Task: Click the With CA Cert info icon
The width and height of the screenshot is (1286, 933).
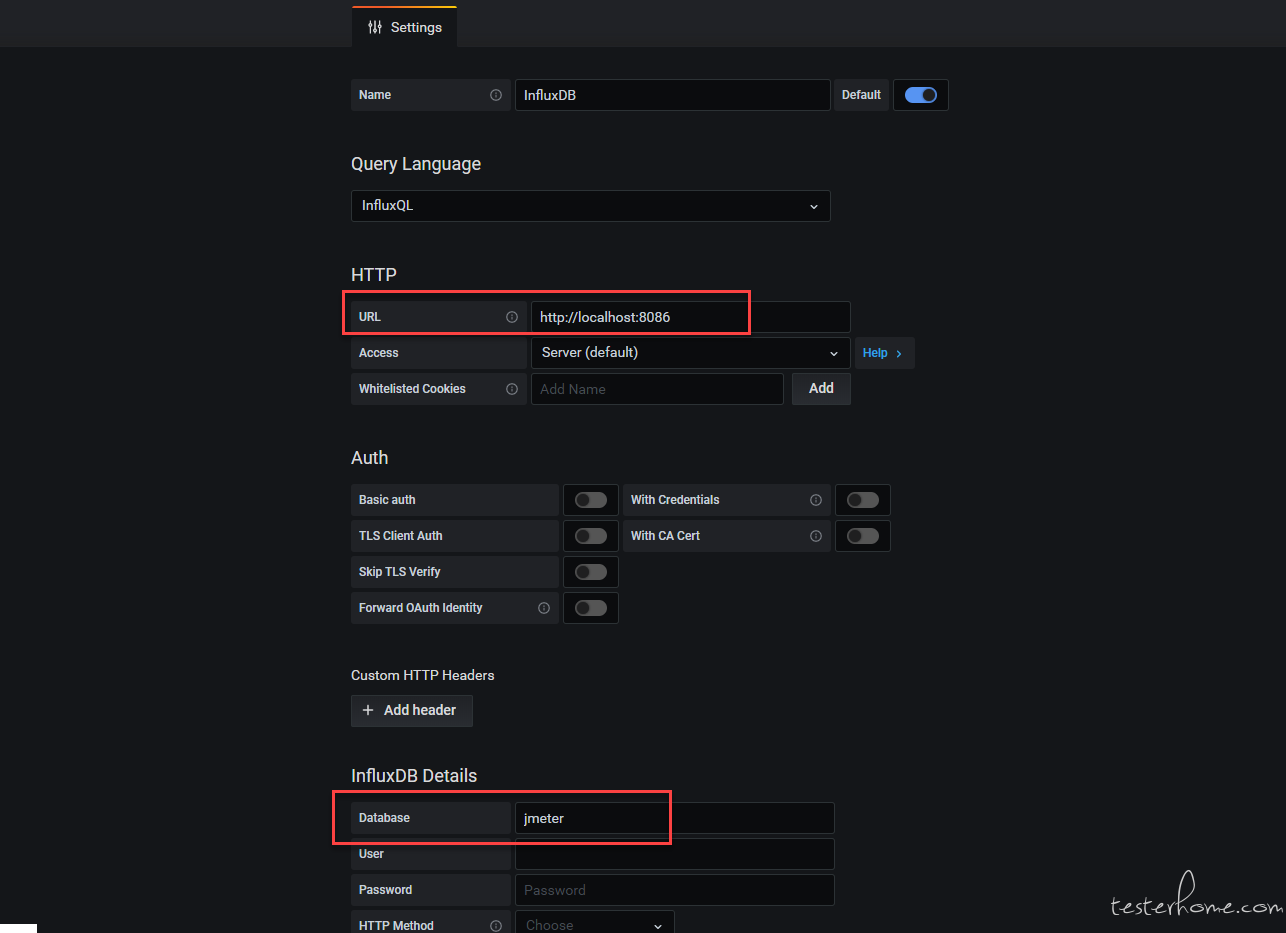Action: click(816, 536)
